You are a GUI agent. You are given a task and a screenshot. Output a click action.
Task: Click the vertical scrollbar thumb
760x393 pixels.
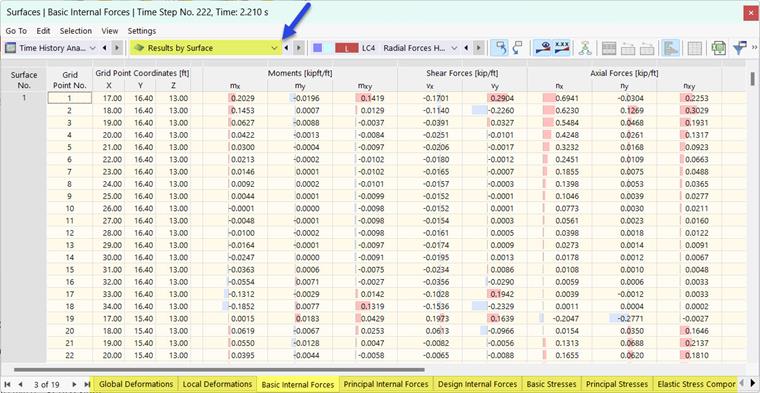pos(752,79)
